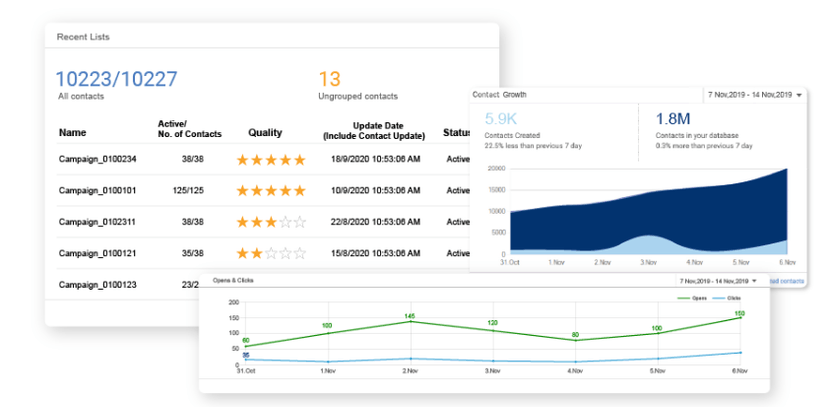The image size is (828, 407).
Task: Click the Active status of Campaign_0100101
Action: click(x=458, y=191)
